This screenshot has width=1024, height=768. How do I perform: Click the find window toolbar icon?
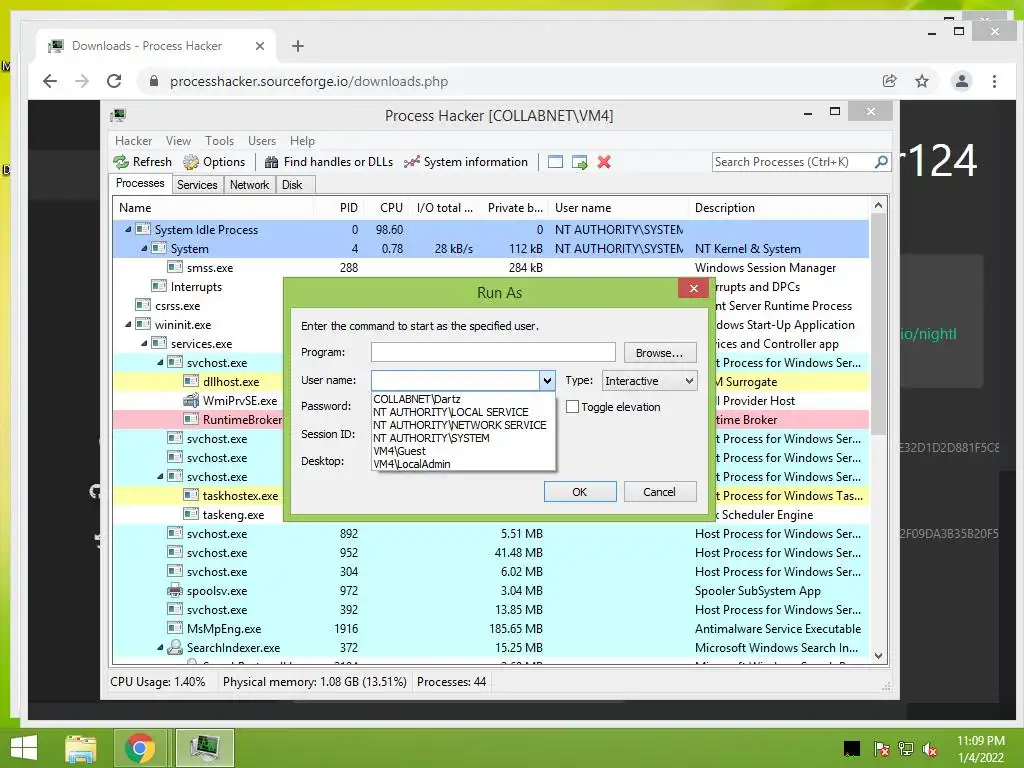(x=555, y=162)
